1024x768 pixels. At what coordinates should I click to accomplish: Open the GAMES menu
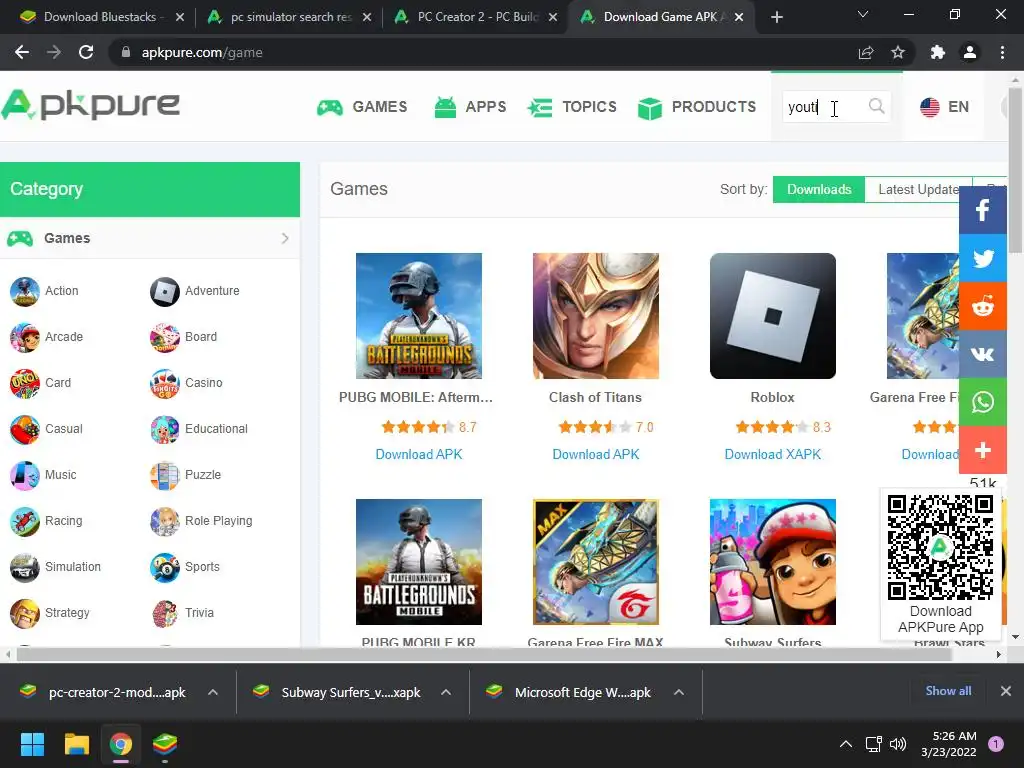tap(362, 107)
